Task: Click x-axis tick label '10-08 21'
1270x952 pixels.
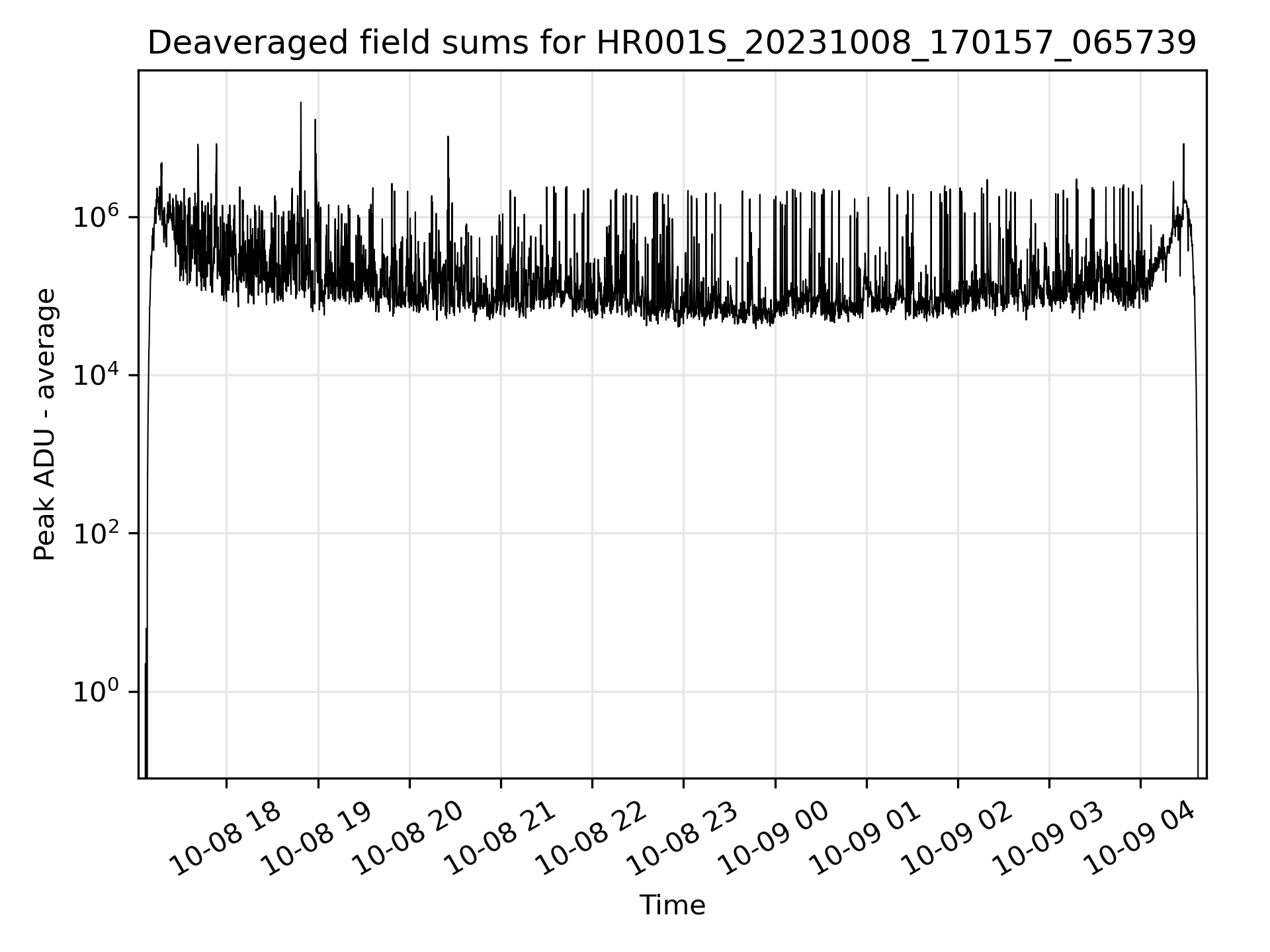Action: pyautogui.click(x=499, y=839)
